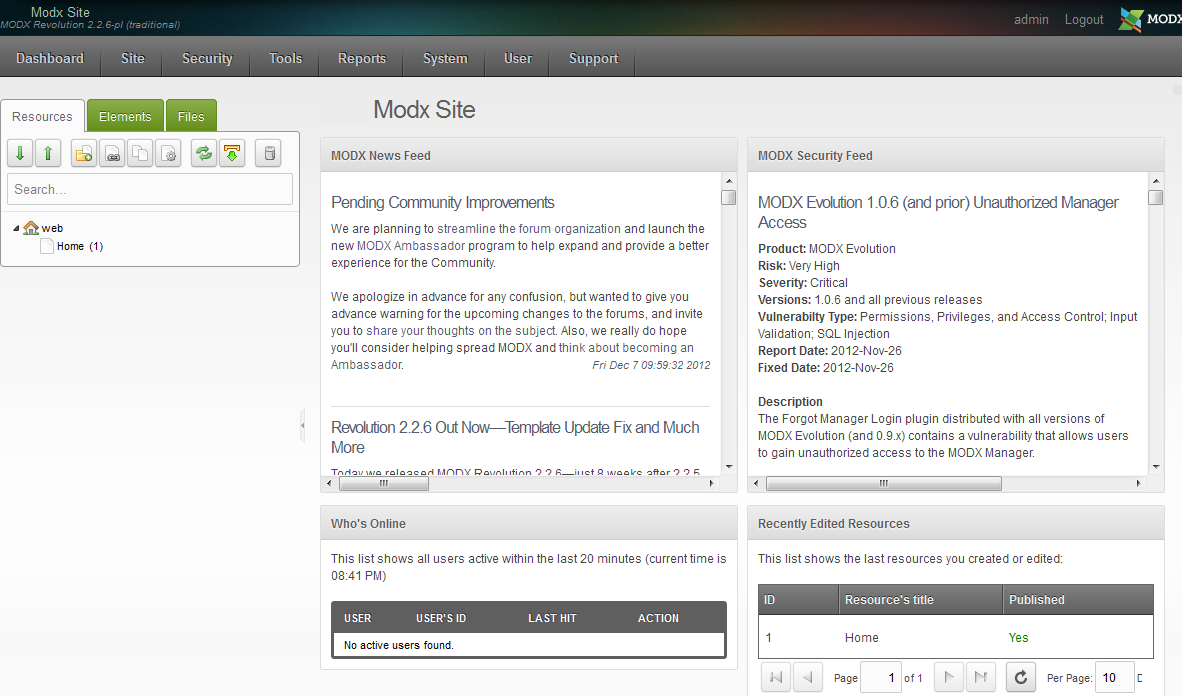Collapse the left sidebar using splitter arrow
The image size is (1182, 696).
(x=302, y=425)
